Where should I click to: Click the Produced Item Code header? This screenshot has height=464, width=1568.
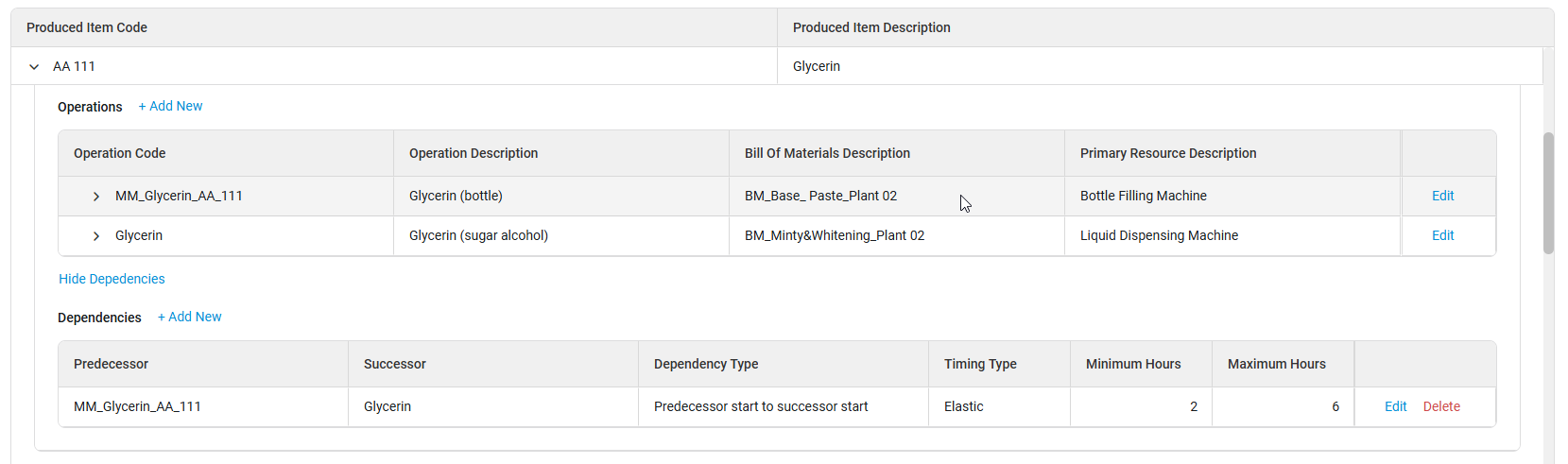coord(87,28)
